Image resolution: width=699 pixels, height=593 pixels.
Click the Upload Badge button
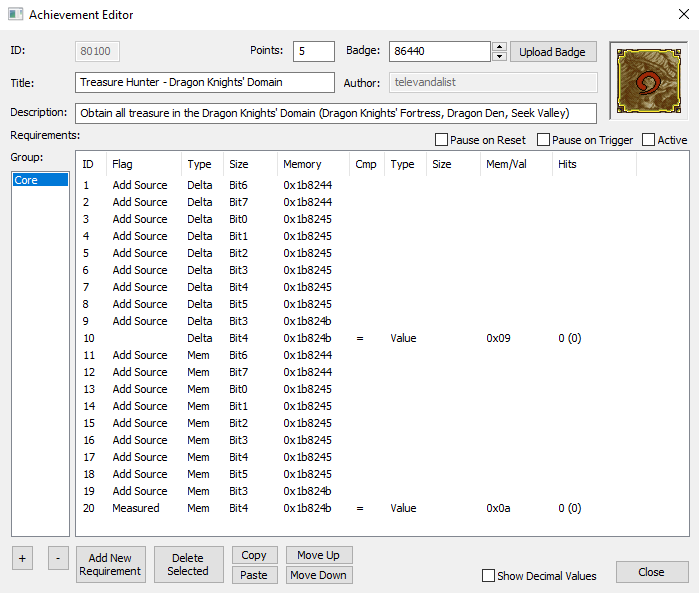(553, 52)
